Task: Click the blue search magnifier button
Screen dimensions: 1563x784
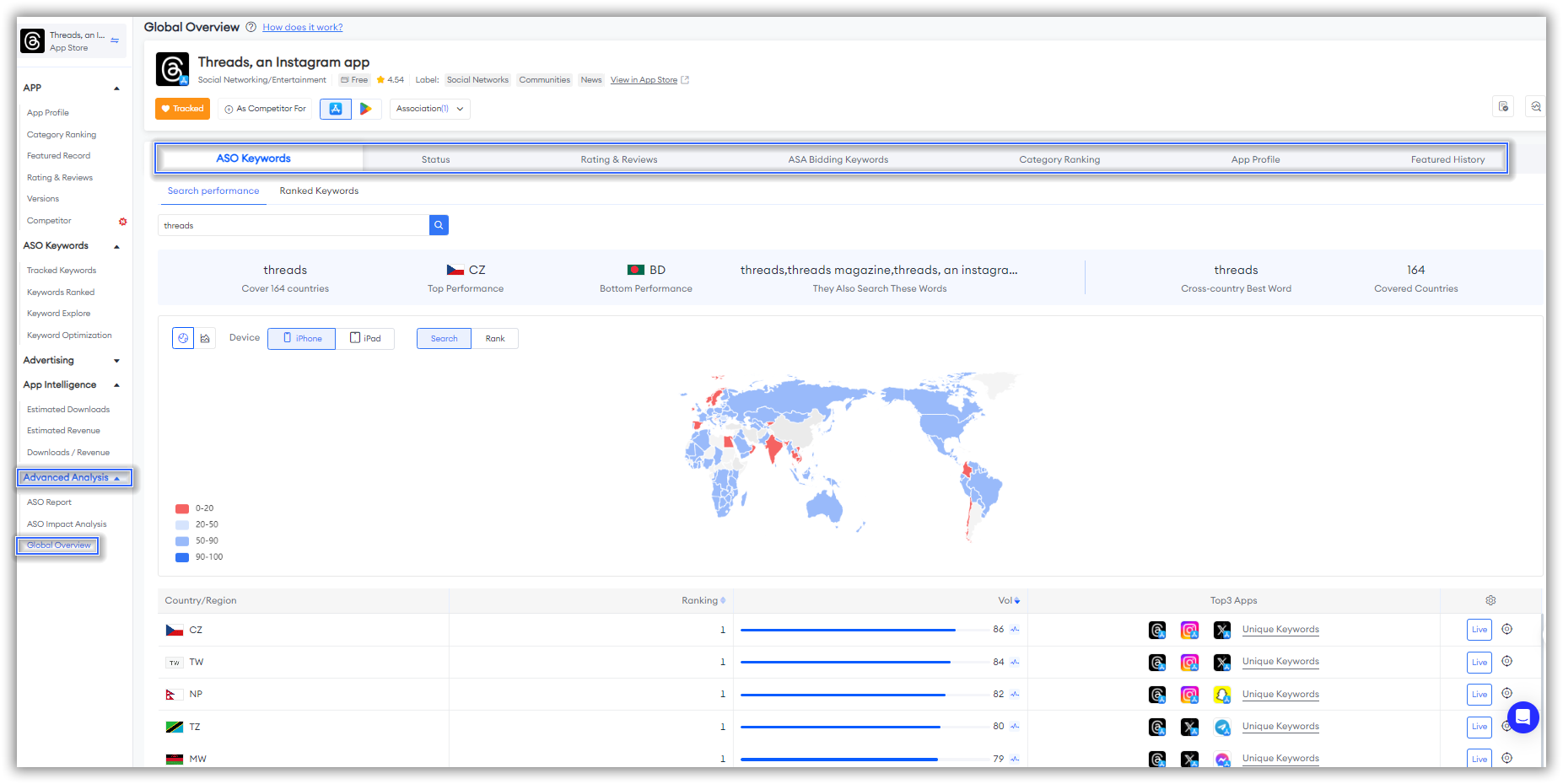Action: coord(439,225)
